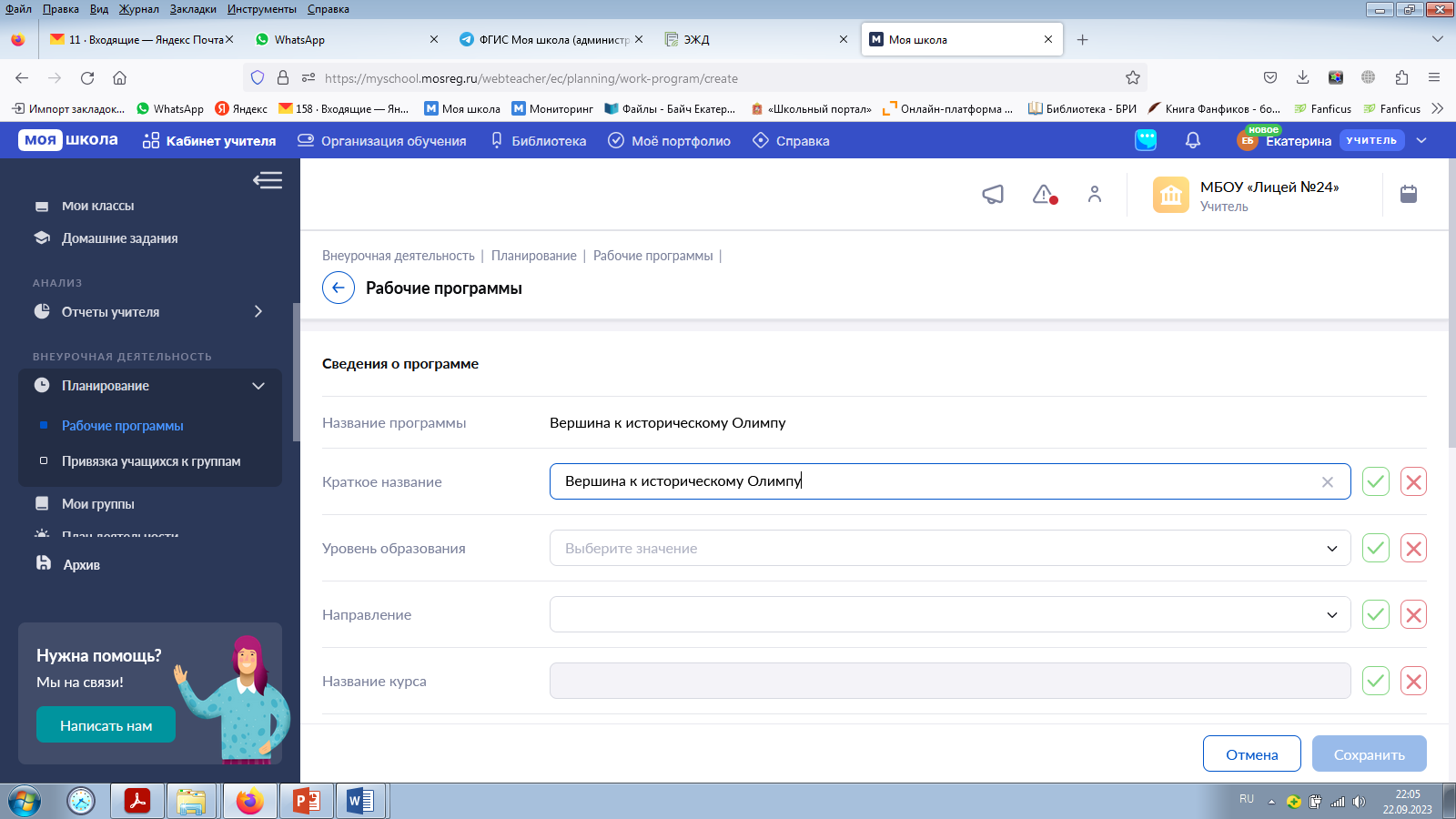The width and height of the screenshot is (1456, 819).
Task: Show more bookmarks with the double chevron
Action: (1438, 108)
